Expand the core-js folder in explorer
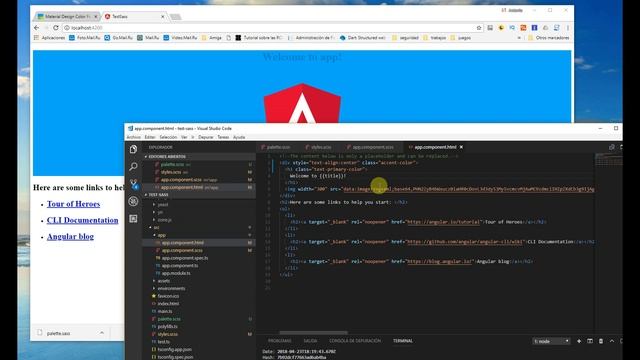This screenshot has width=640, height=360. coord(164,220)
